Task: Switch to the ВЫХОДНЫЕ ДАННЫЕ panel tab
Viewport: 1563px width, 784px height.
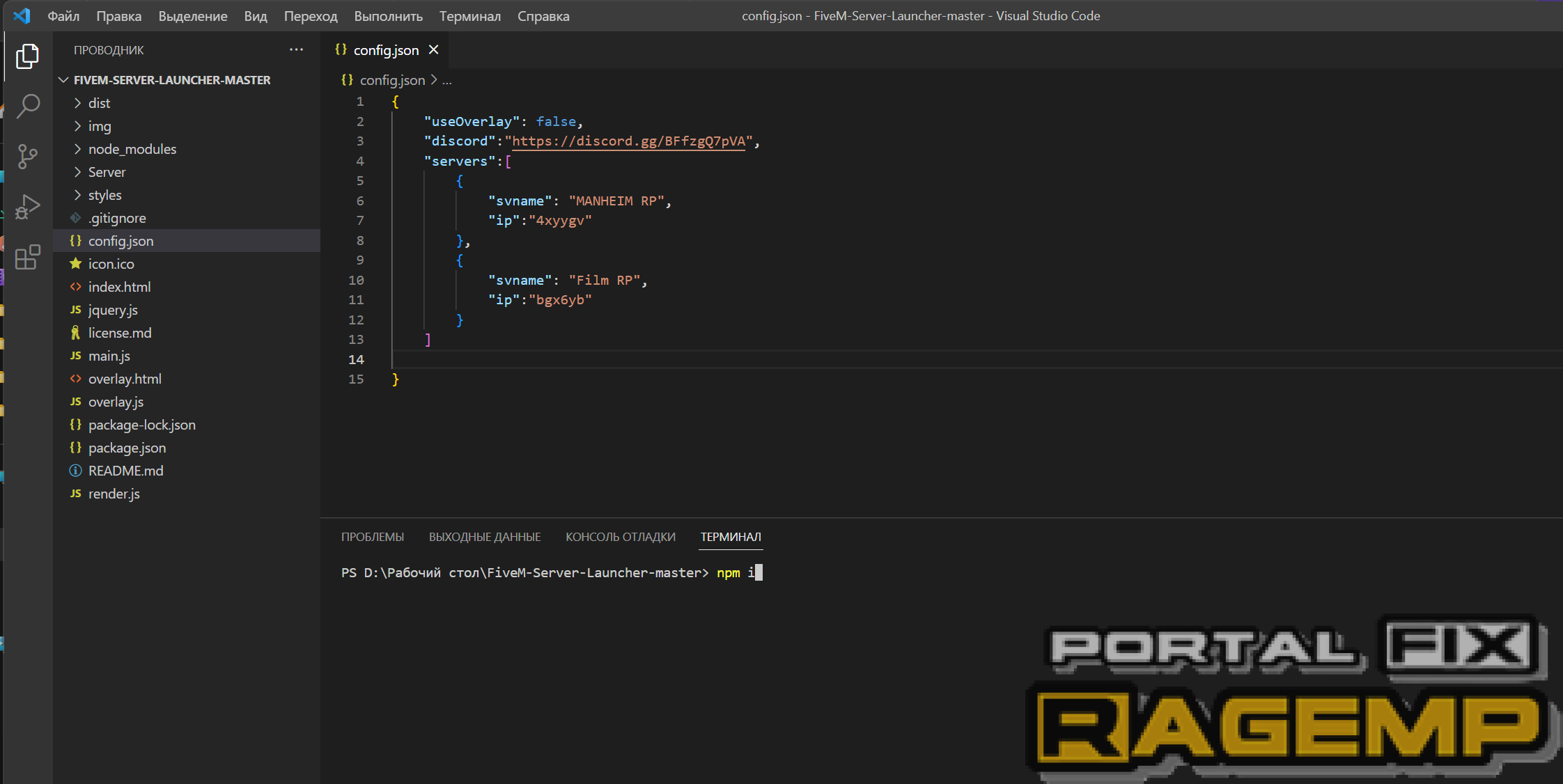Action: (485, 537)
